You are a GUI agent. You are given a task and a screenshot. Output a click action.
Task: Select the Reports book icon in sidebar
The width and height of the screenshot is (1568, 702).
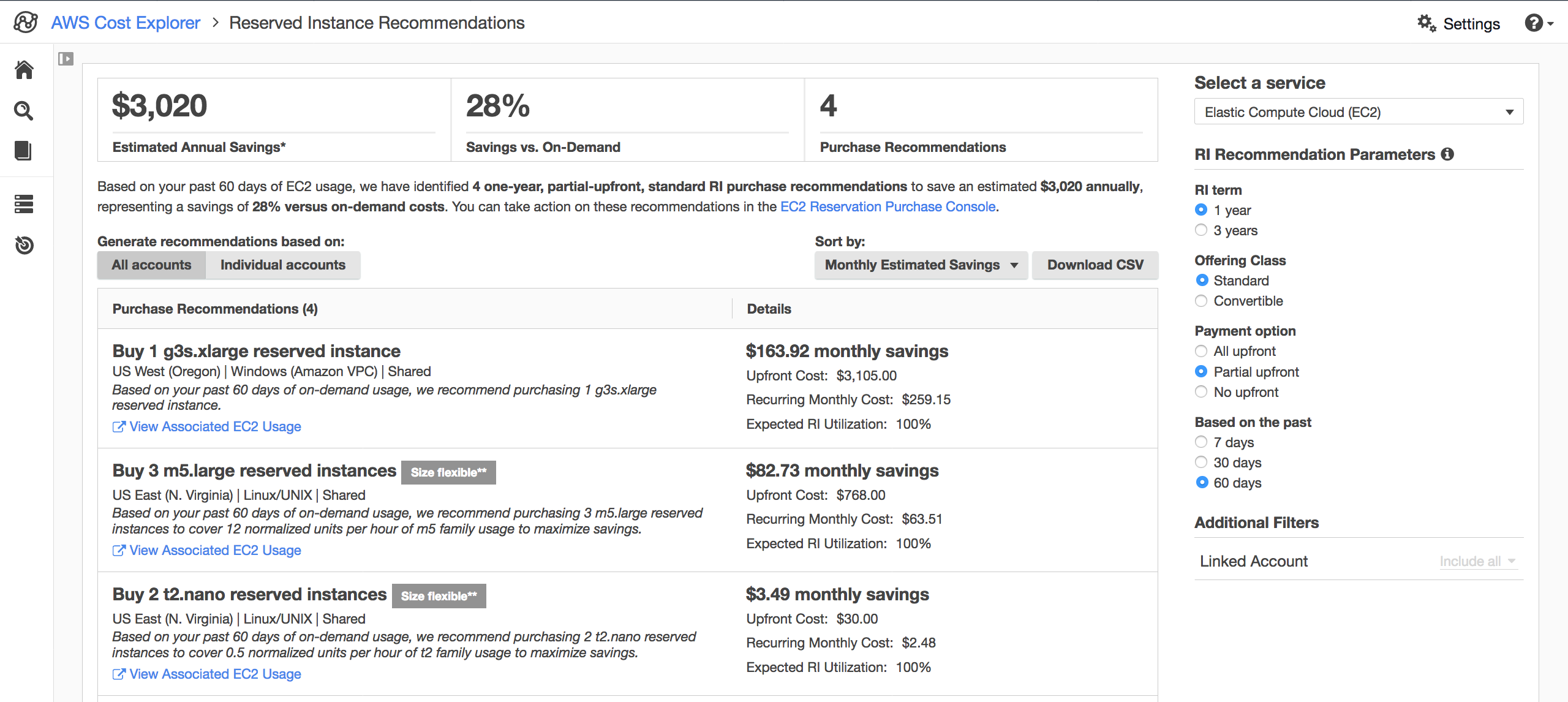(24, 151)
